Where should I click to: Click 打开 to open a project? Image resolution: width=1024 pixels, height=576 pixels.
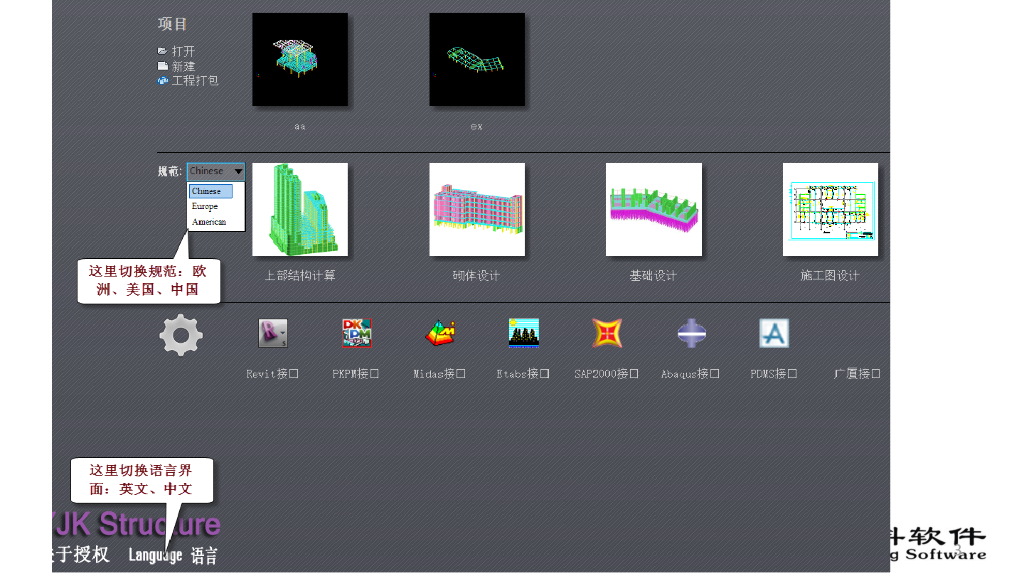coord(183,51)
